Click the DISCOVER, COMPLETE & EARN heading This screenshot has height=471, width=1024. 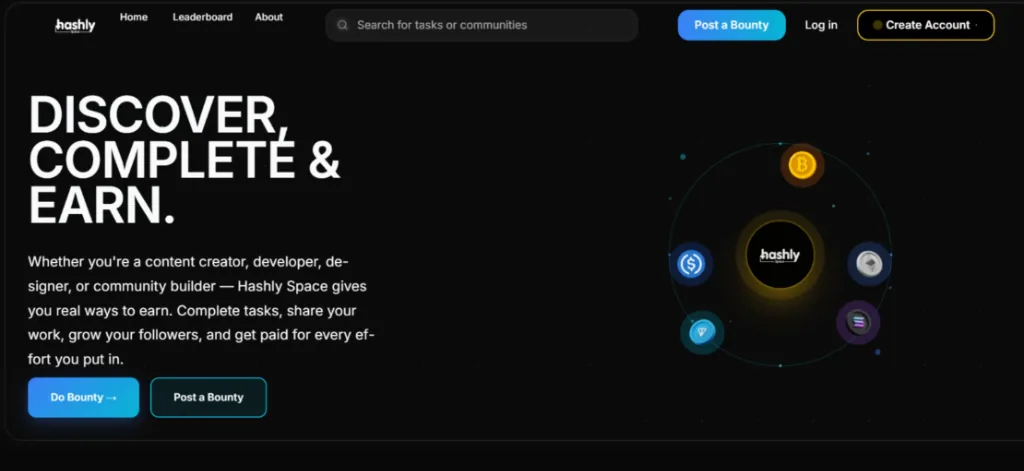[x=185, y=160]
